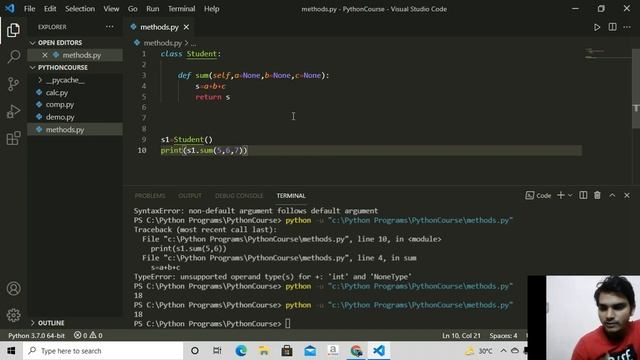Collapse the Open Editors section
The height and width of the screenshot is (360, 640).
(x=60, y=42)
